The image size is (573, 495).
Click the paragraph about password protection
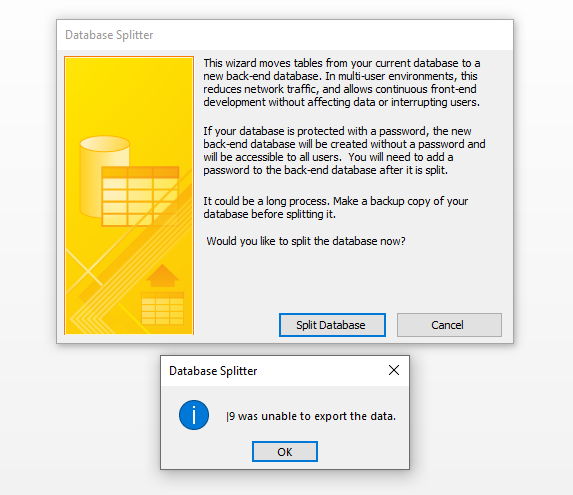point(344,151)
